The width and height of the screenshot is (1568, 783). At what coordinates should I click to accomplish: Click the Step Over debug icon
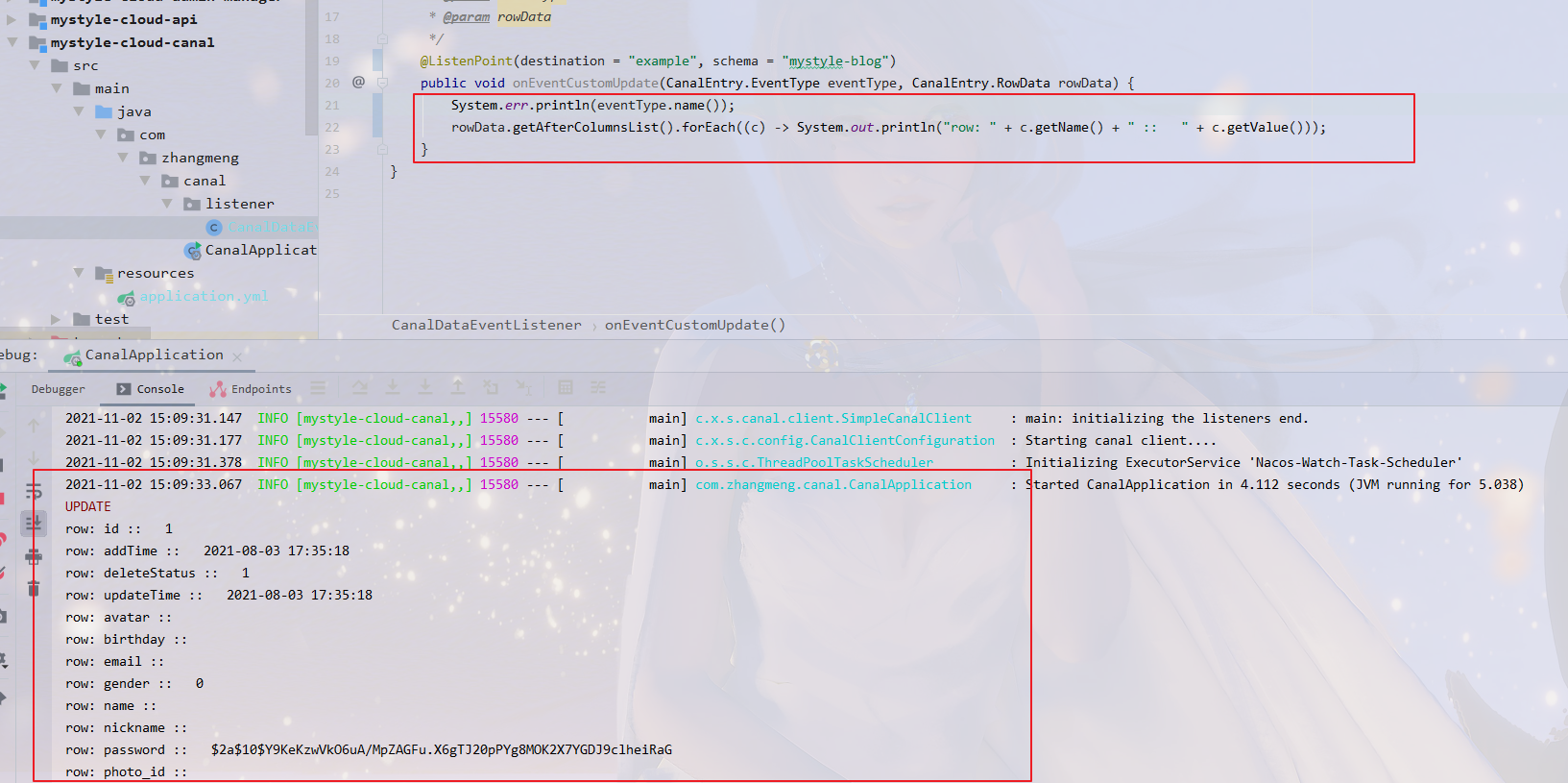click(x=360, y=388)
